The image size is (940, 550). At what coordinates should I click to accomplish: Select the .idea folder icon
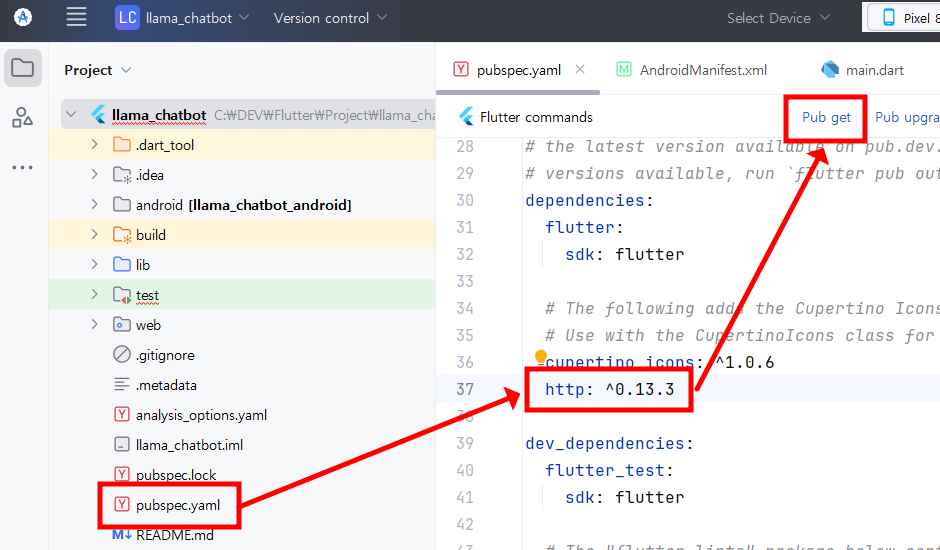click(x=122, y=175)
